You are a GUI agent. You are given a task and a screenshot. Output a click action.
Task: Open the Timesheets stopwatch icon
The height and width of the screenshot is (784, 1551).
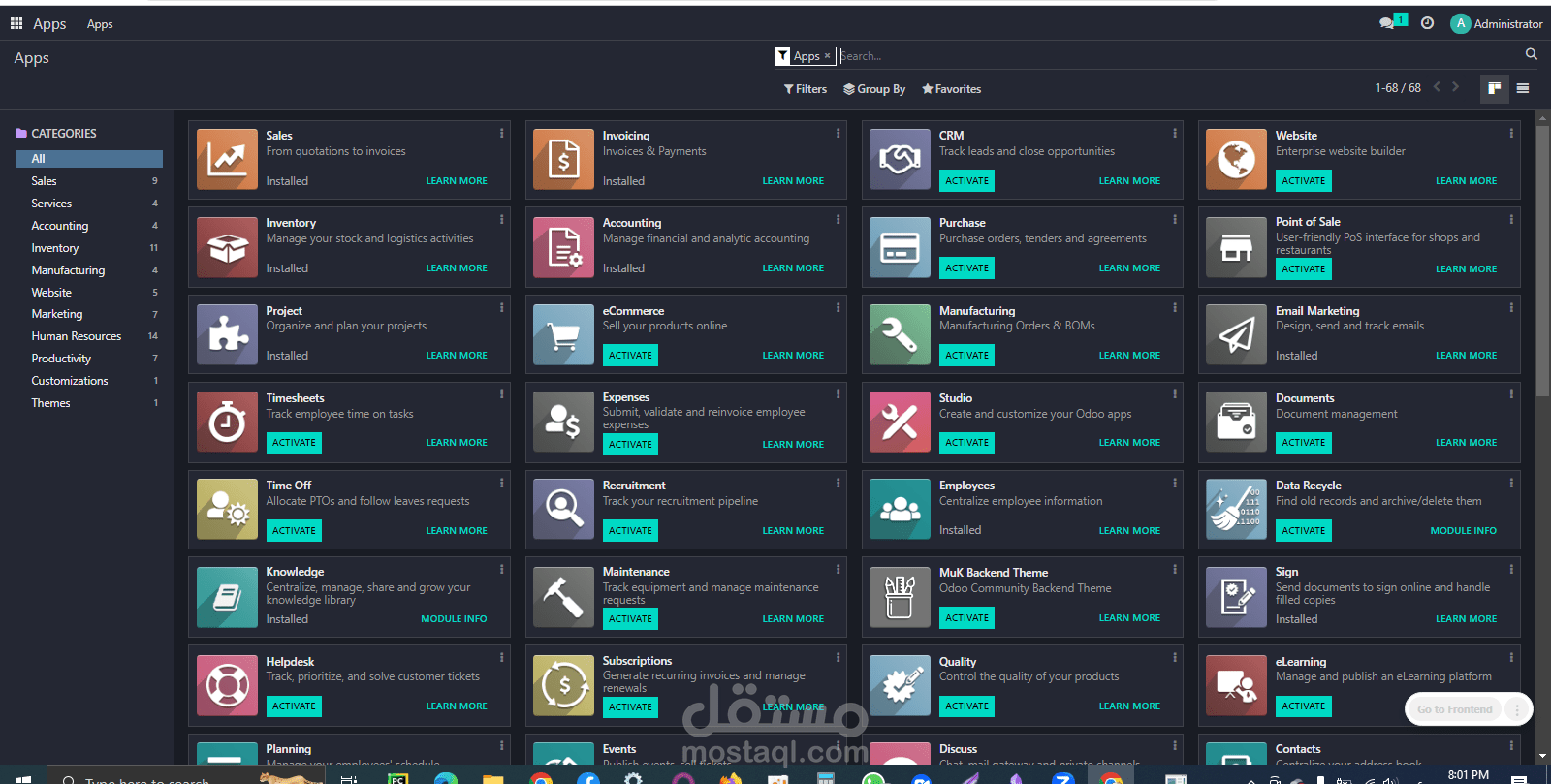[227, 422]
